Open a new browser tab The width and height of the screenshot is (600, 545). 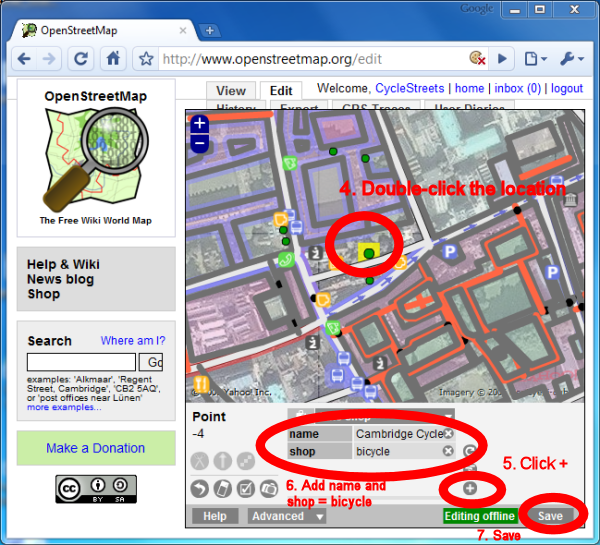[x=210, y=31]
